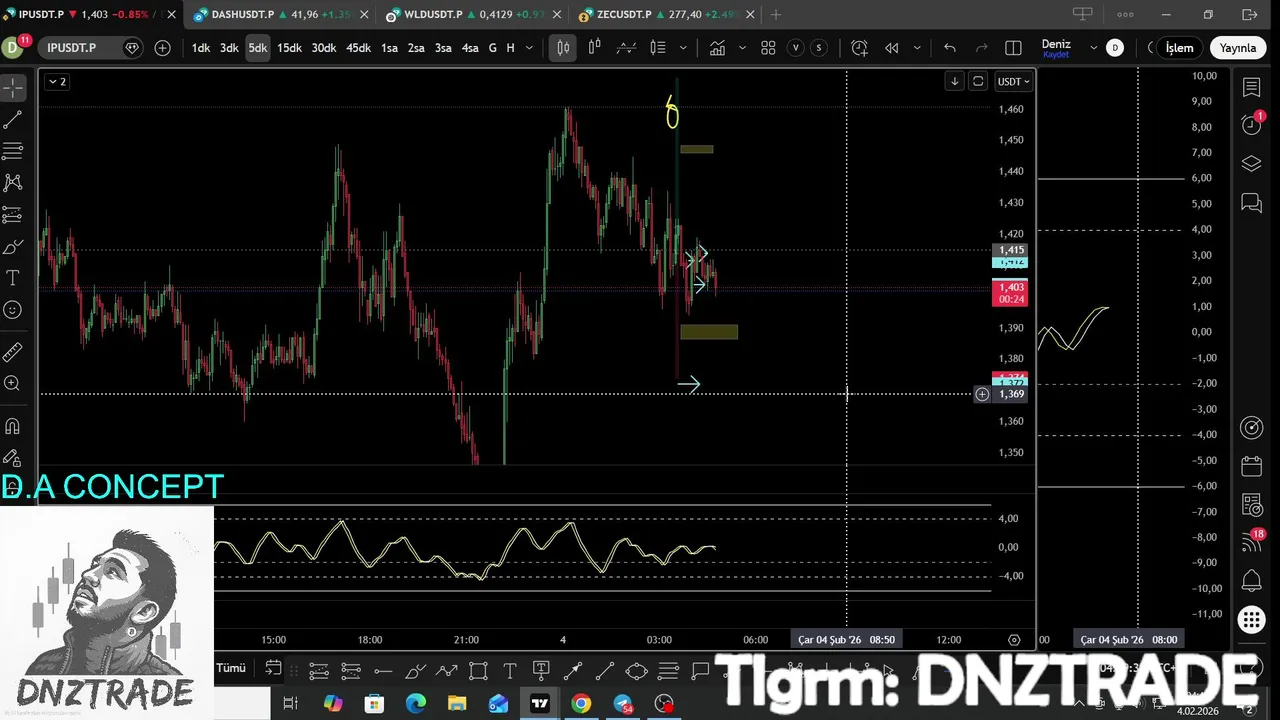Open the Fibonacci retracement tool
This screenshot has height=720, width=1280.
pos(13,151)
